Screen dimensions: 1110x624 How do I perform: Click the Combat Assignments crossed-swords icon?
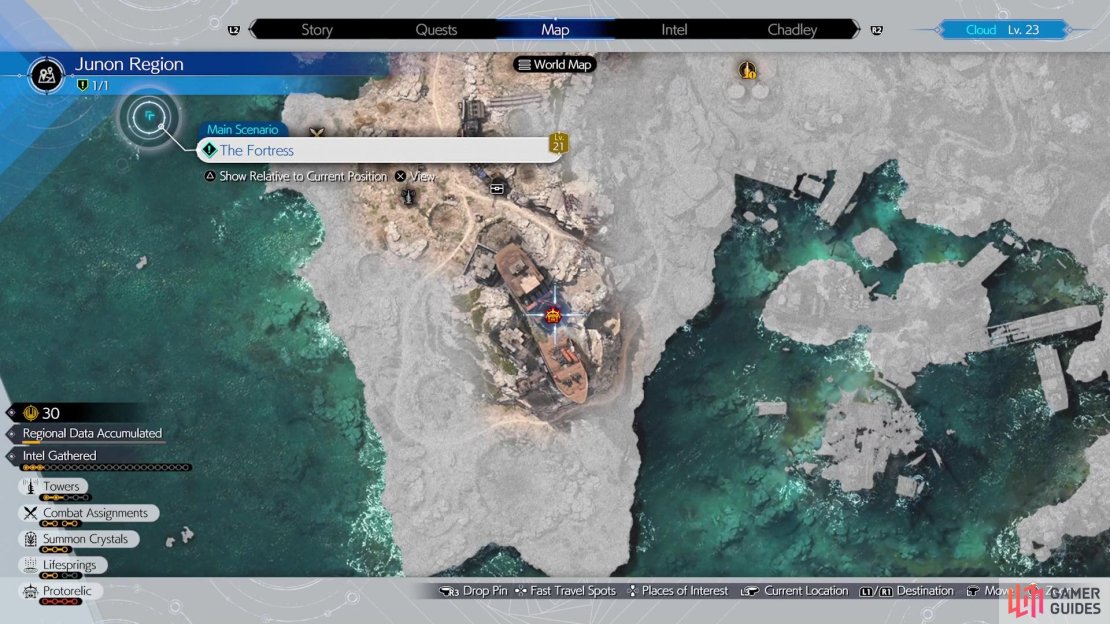(x=30, y=513)
